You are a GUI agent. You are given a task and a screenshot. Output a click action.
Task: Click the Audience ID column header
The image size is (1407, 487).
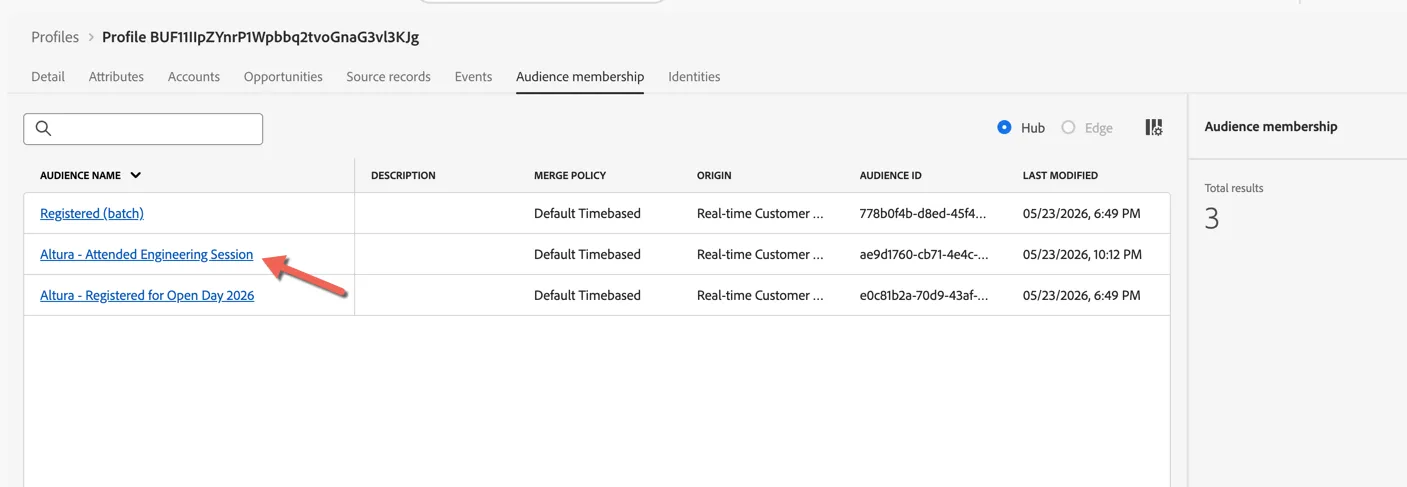point(891,175)
